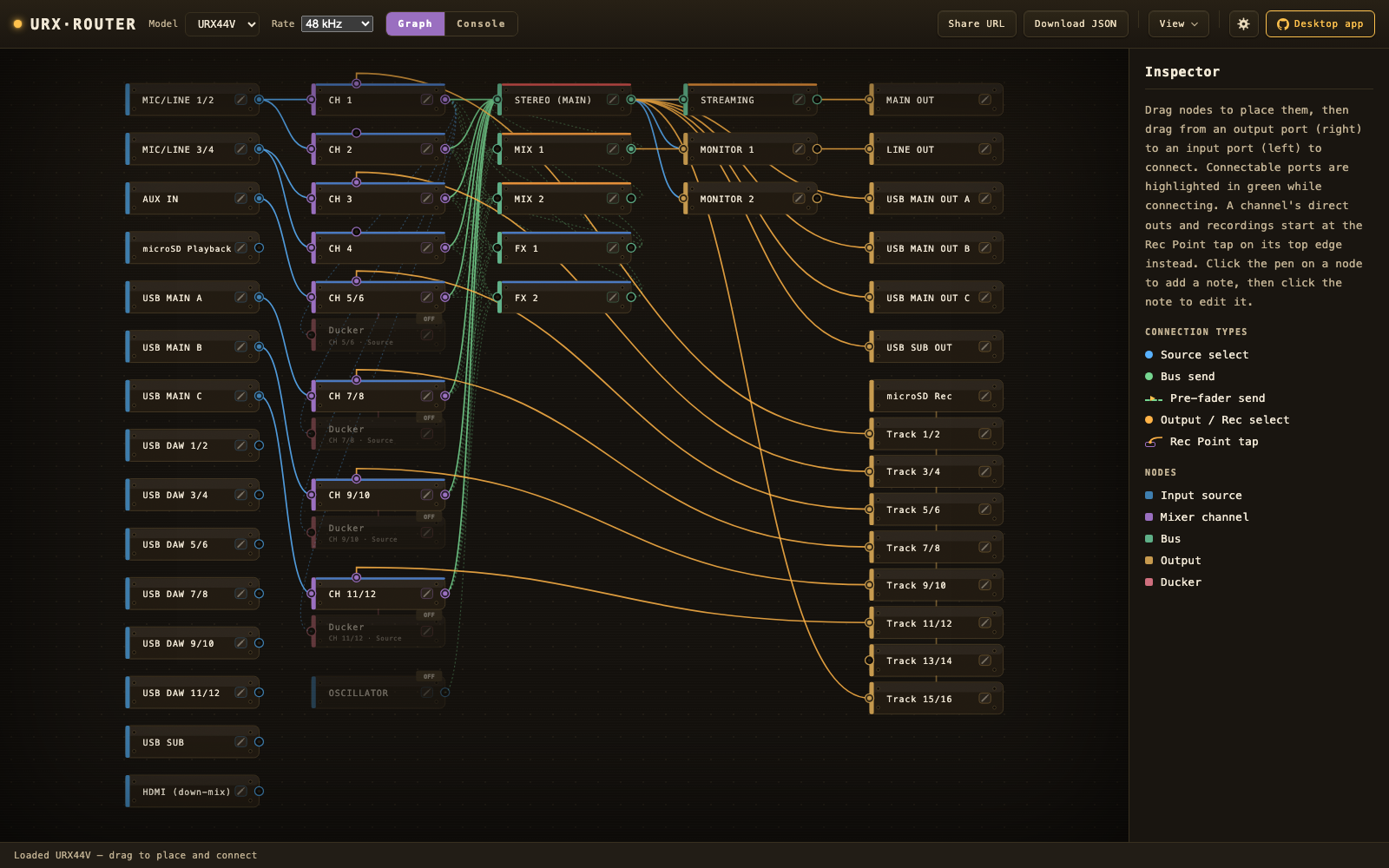Add a note to HDMI (down-mix) node
Screen dimensions: 1389x868
[x=240, y=792]
